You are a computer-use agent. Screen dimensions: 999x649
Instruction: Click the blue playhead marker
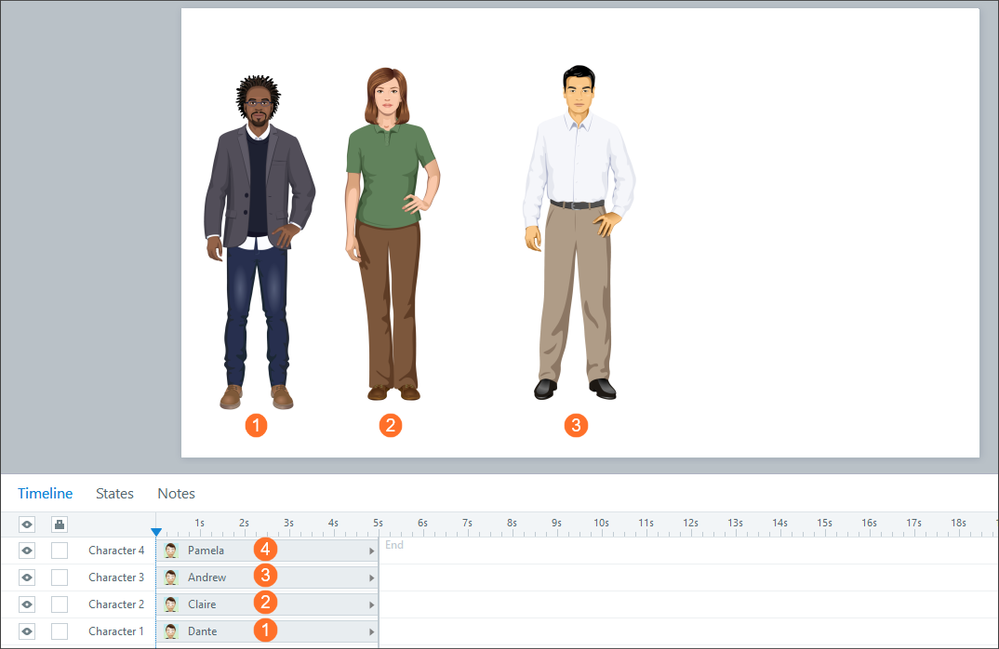point(156,532)
